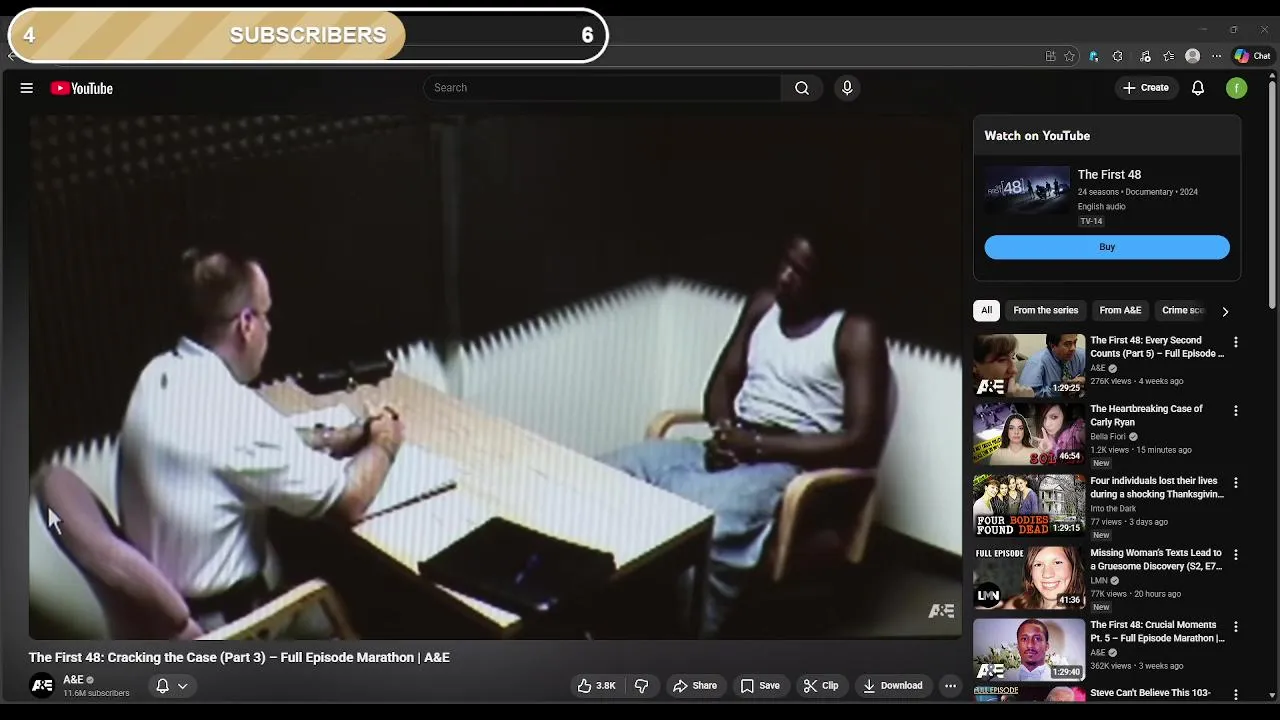Create a clip with Clip button
The height and width of the screenshot is (720, 1280).
tap(821, 686)
